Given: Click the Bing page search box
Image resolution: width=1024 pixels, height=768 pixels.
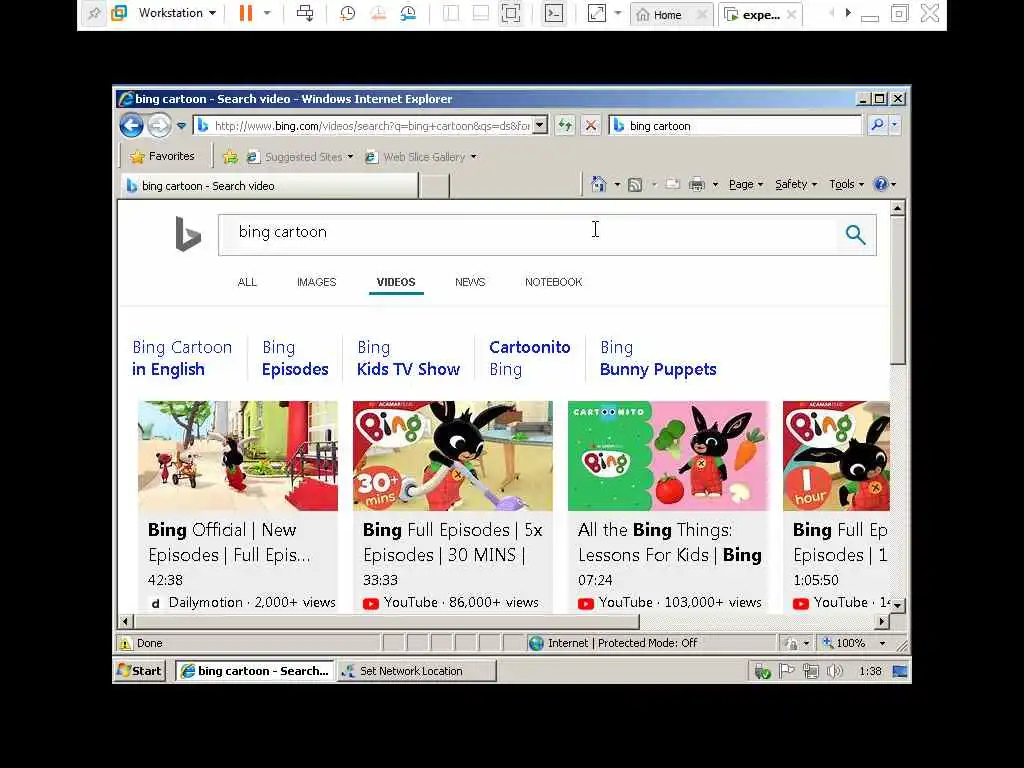Looking at the screenshot, I should [528, 234].
